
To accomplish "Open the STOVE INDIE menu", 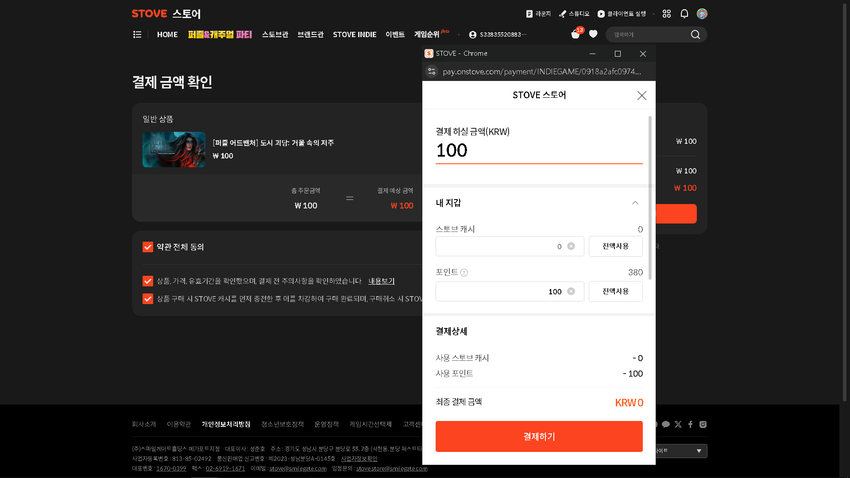I will pos(355,35).
